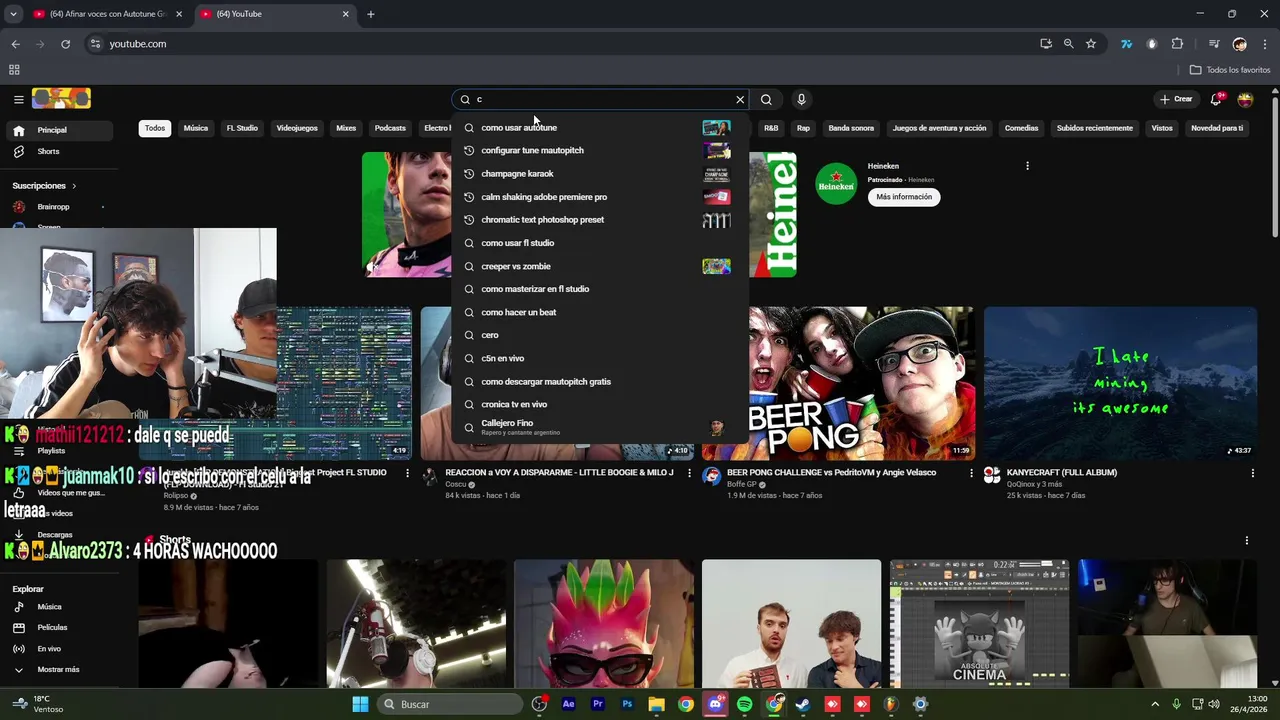The width and height of the screenshot is (1280, 720).
Task: Open options for REACCION A VOY A DISPARARME video
Action: click(689, 473)
